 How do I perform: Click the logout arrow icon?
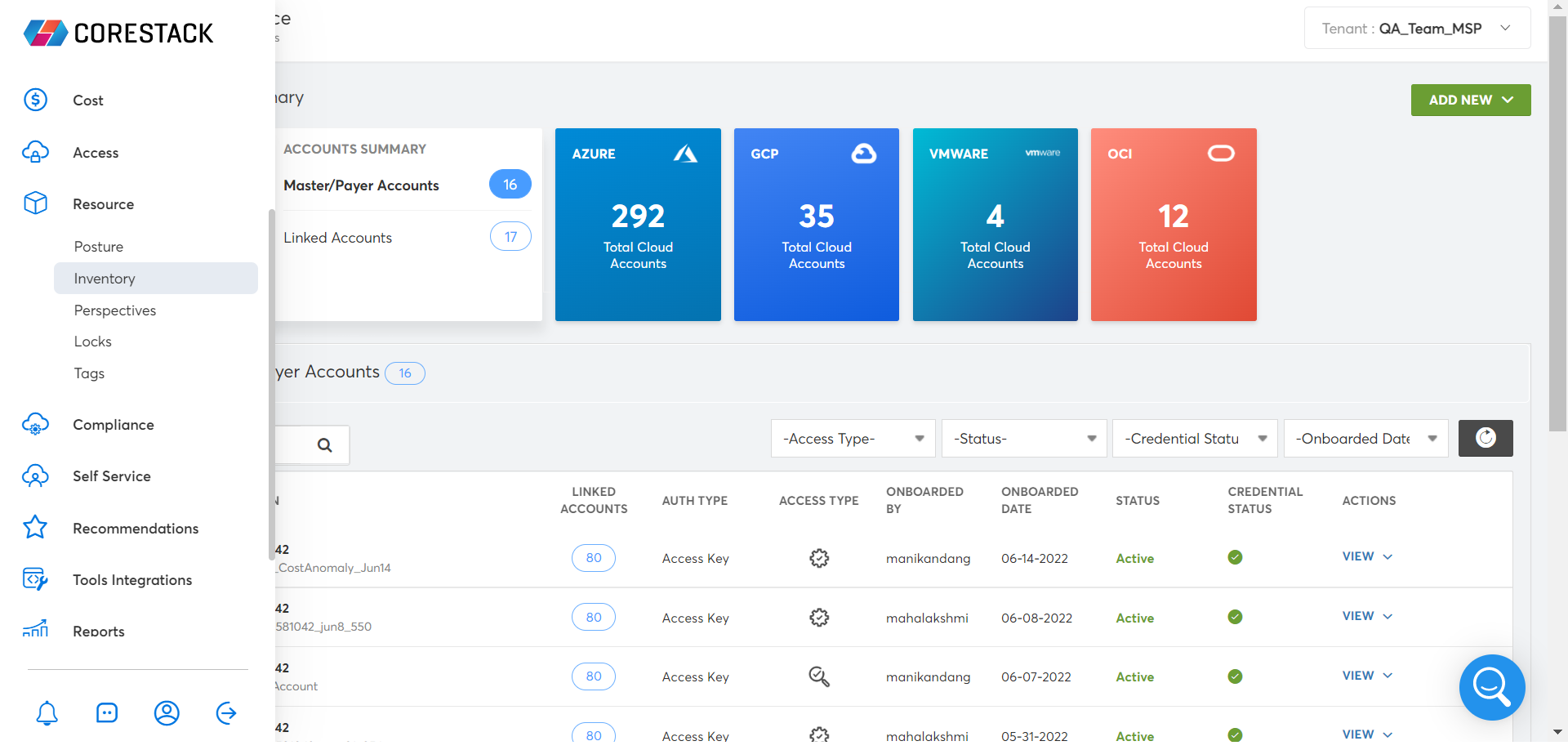(x=226, y=713)
